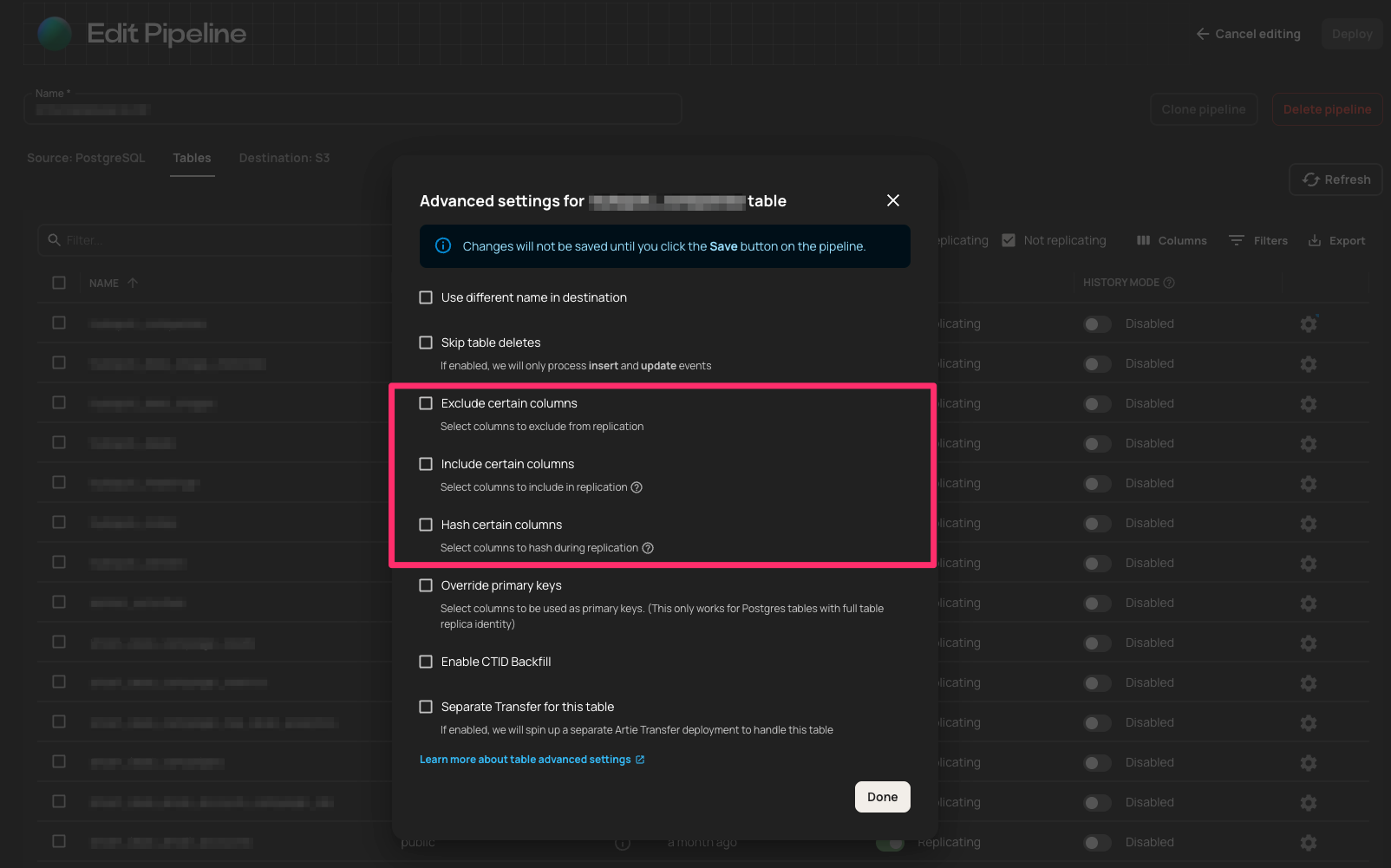Enable Use different name in destination
The image size is (1391, 868).
tap(426, 297)
